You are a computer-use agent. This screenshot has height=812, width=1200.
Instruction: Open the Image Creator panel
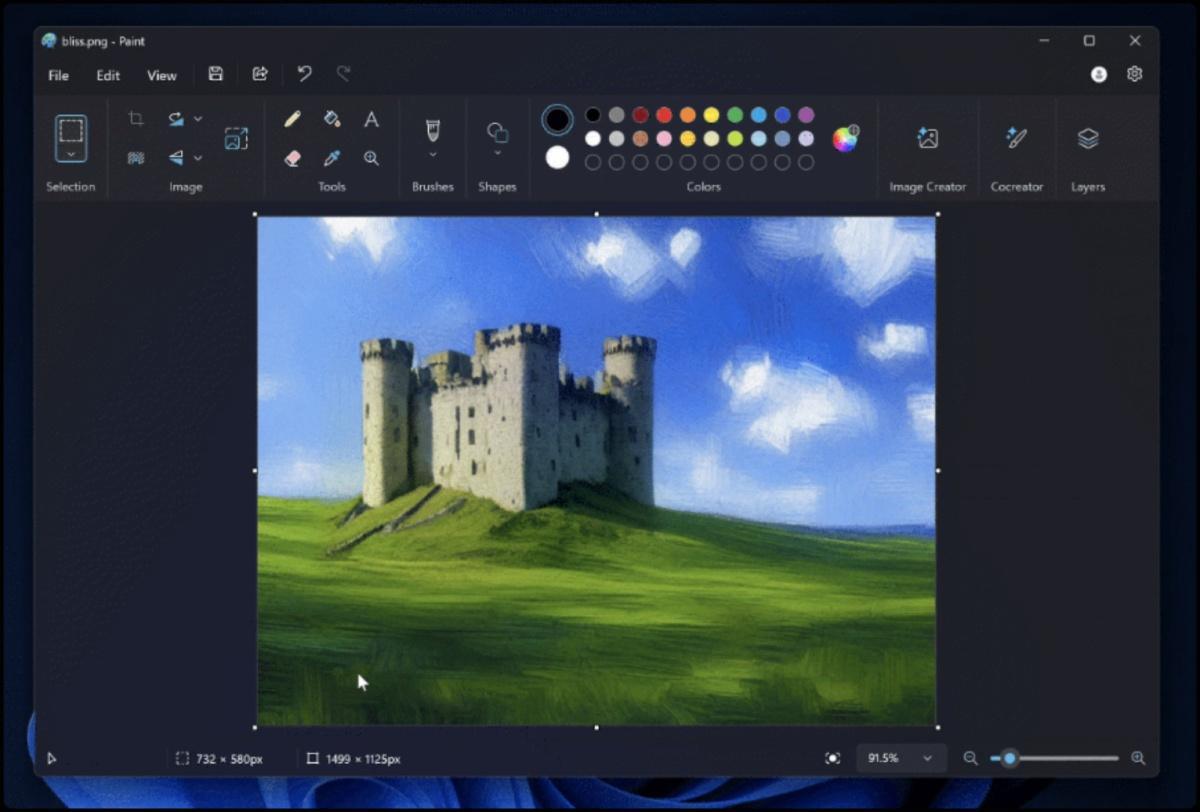click(927, 139)
